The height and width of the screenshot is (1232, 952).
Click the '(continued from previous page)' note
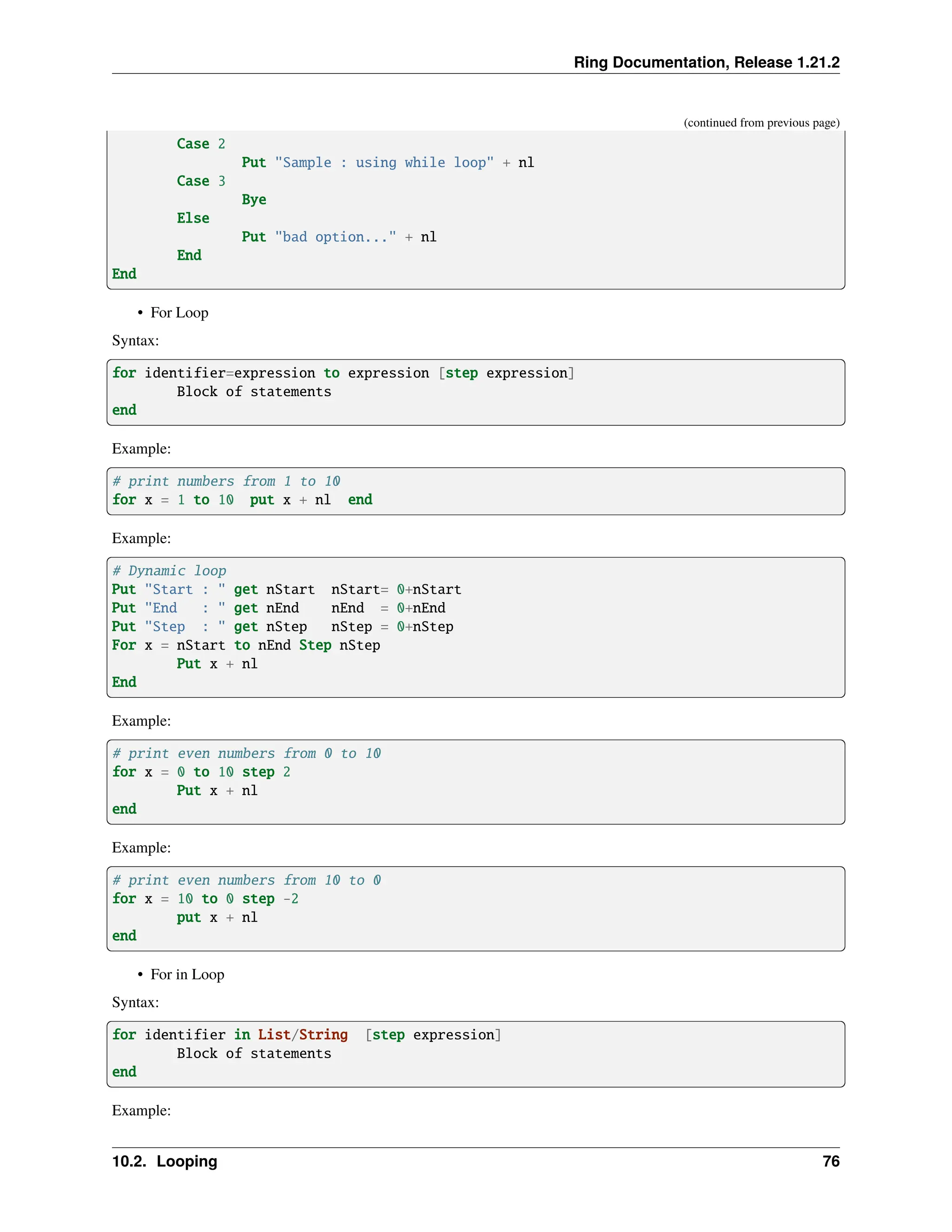tap(761, 122)
